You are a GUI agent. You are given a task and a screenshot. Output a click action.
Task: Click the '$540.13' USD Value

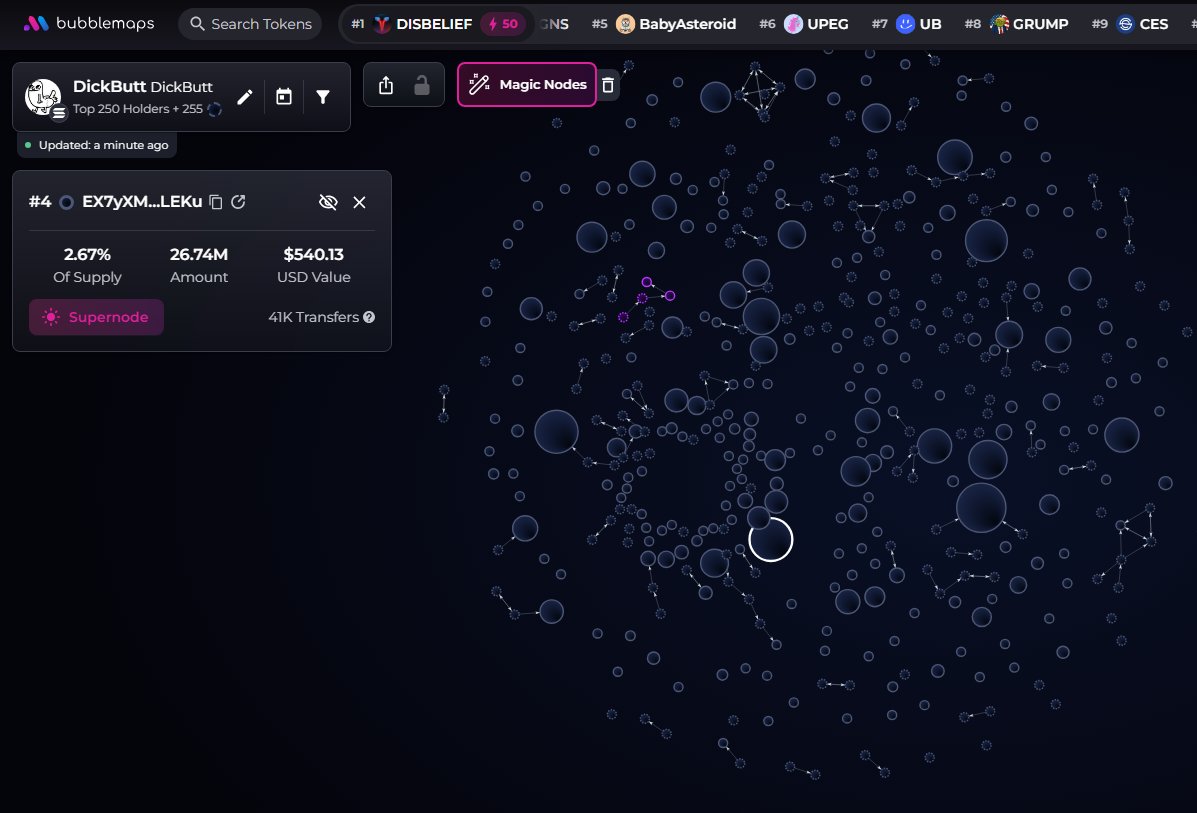(314, 254)
